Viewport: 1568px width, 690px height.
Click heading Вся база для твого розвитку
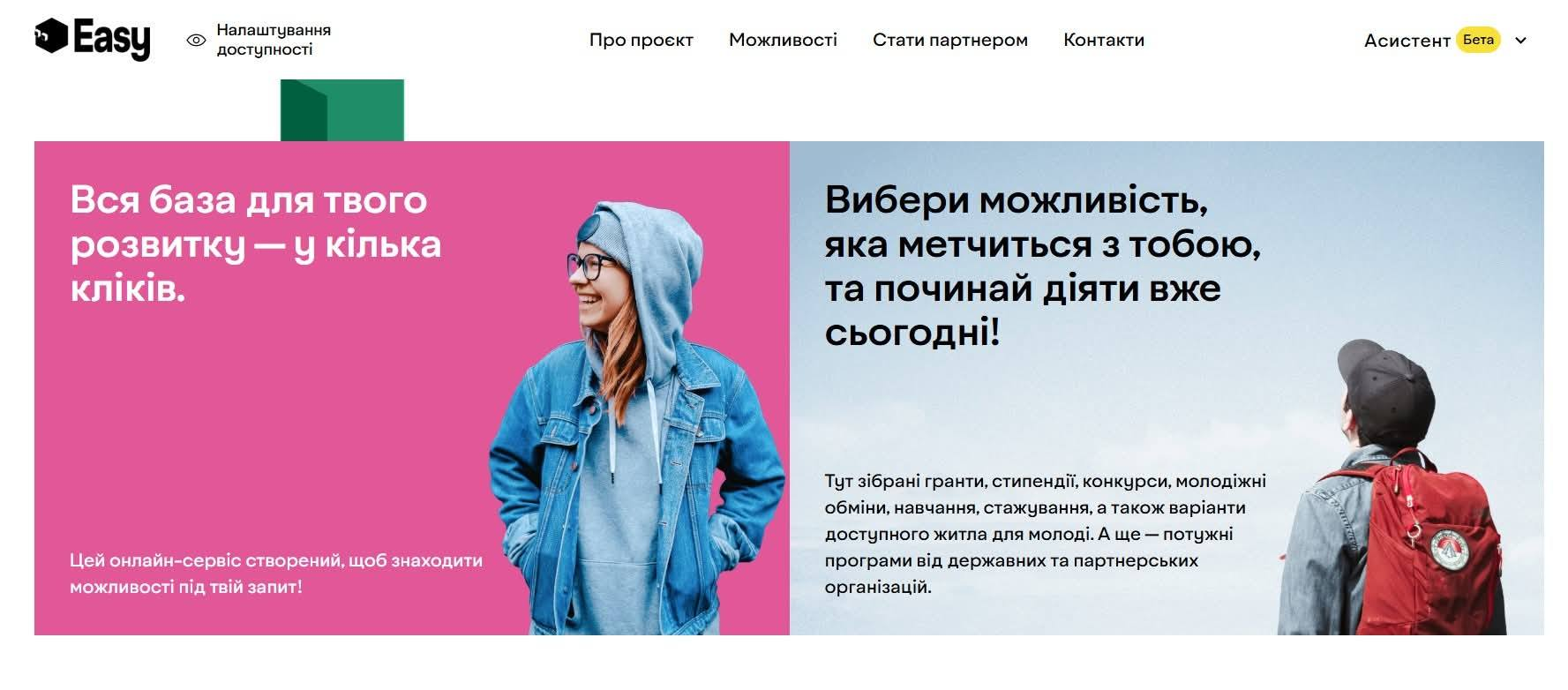pyautogui.click(x=255, y=244)
